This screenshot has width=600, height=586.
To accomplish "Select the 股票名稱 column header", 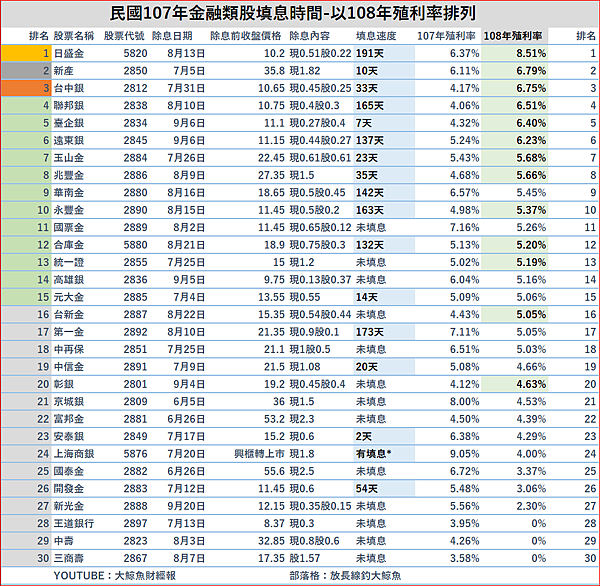I will (73, 36).
